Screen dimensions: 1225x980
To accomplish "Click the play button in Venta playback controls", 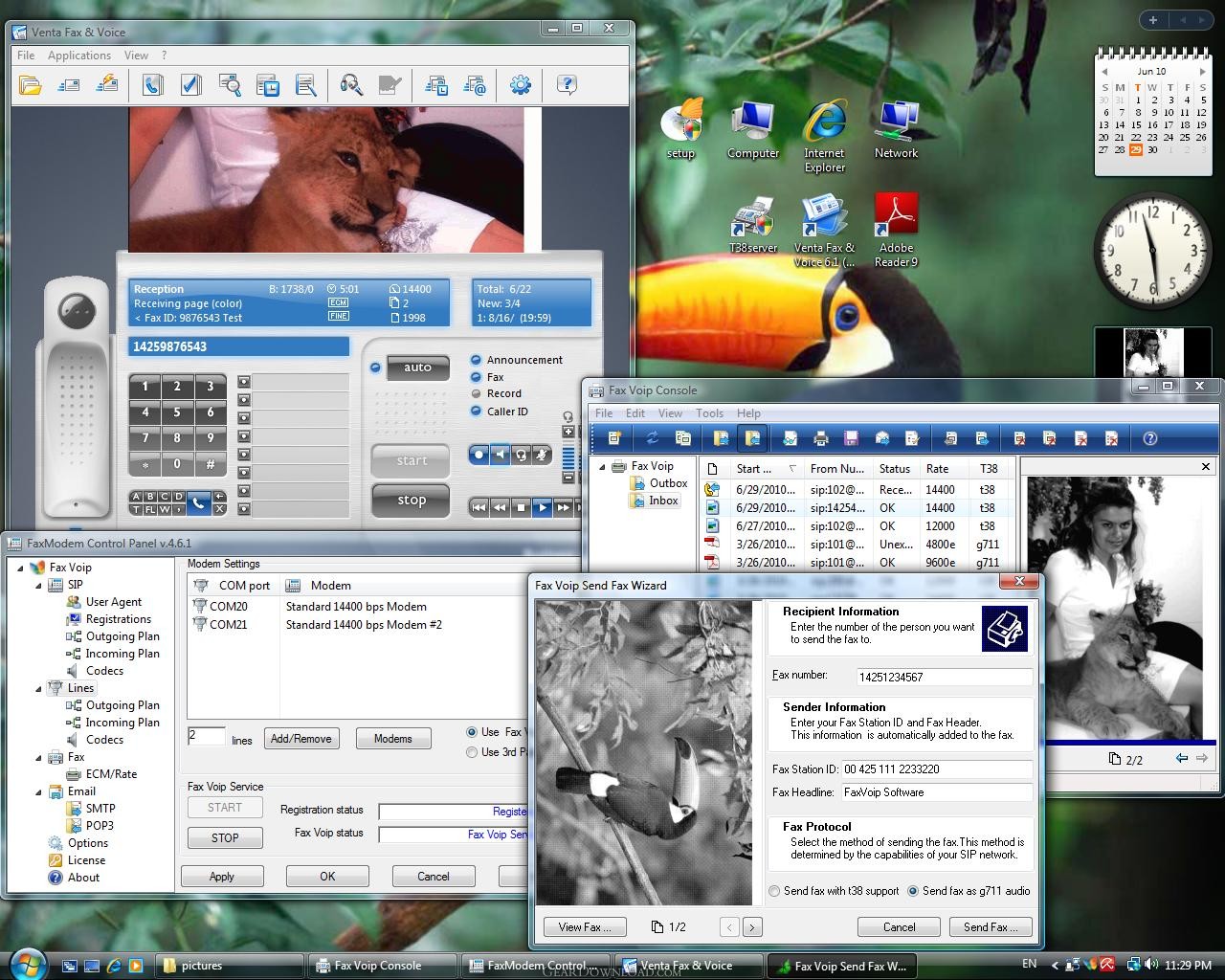I will [542, 507].
